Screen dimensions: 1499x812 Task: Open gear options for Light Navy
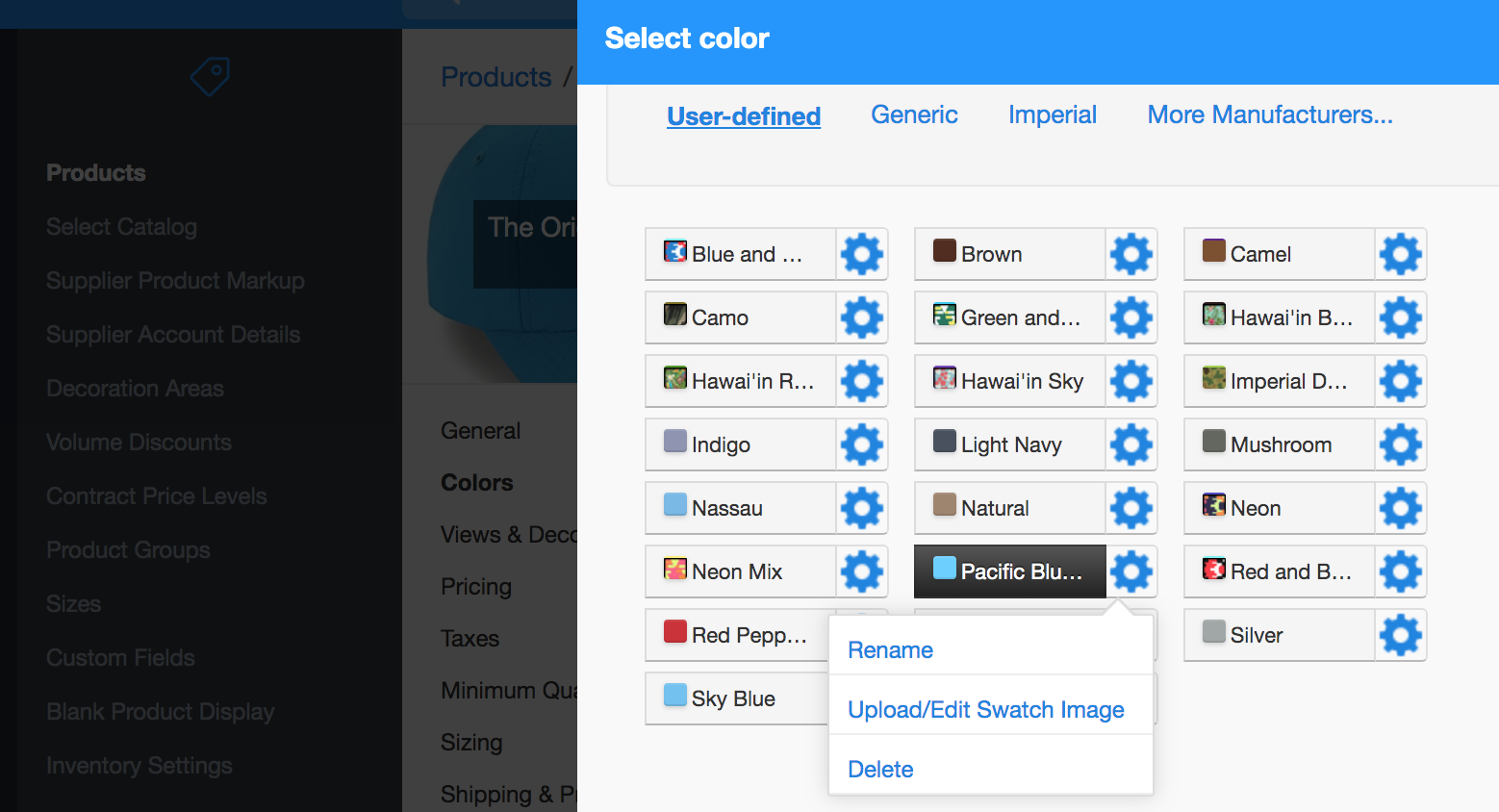tap(1131, 444)
